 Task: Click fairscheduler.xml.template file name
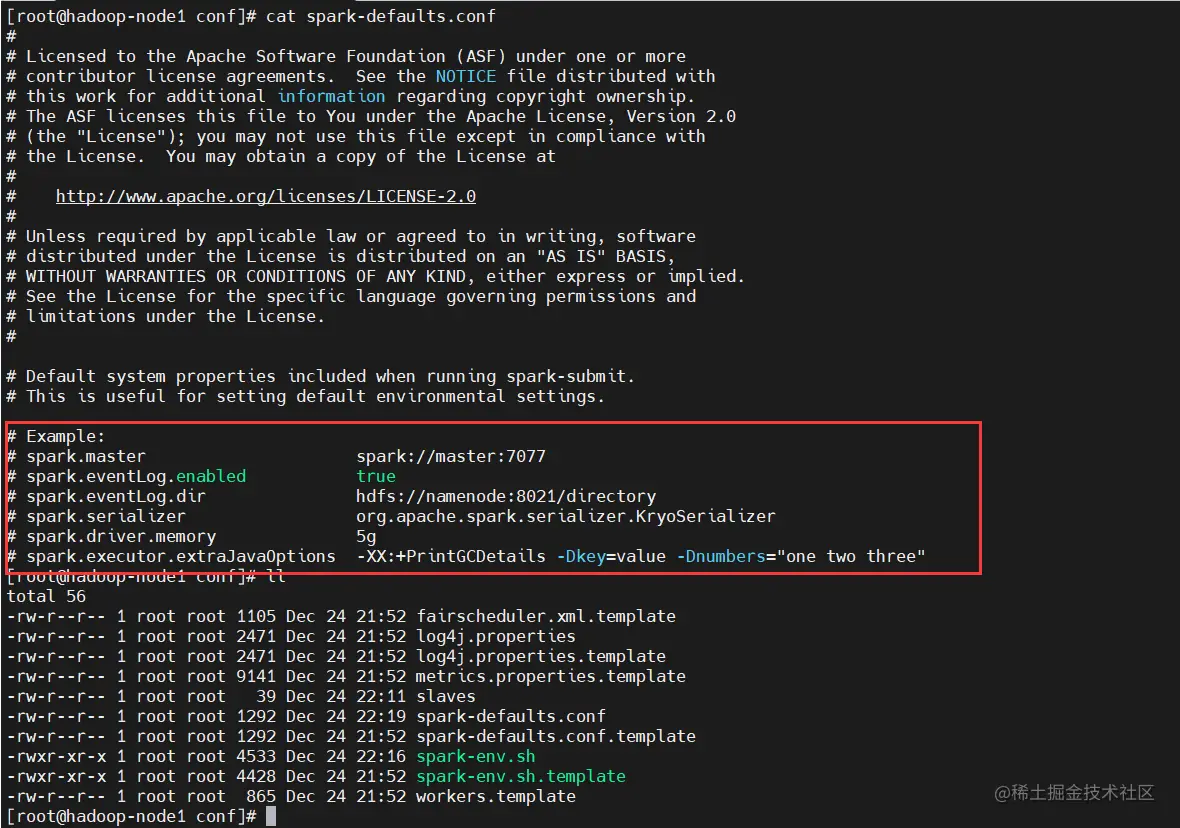pyautogui.click(x=546, y=616)
